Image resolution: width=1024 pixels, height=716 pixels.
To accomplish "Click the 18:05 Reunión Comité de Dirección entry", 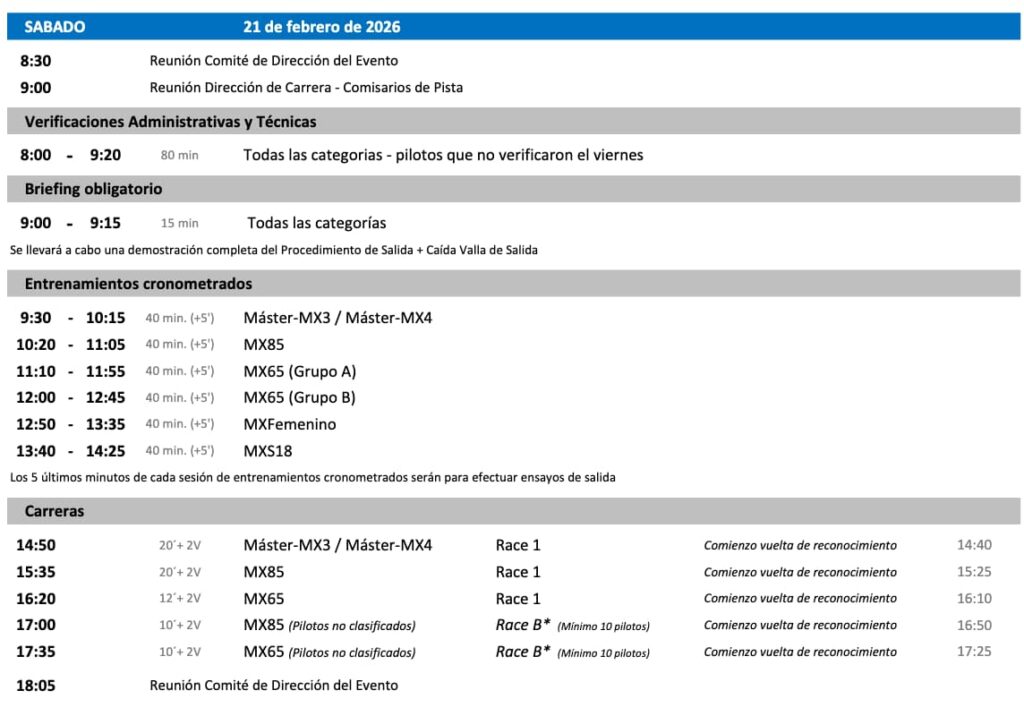I will (x=273, y=686).
